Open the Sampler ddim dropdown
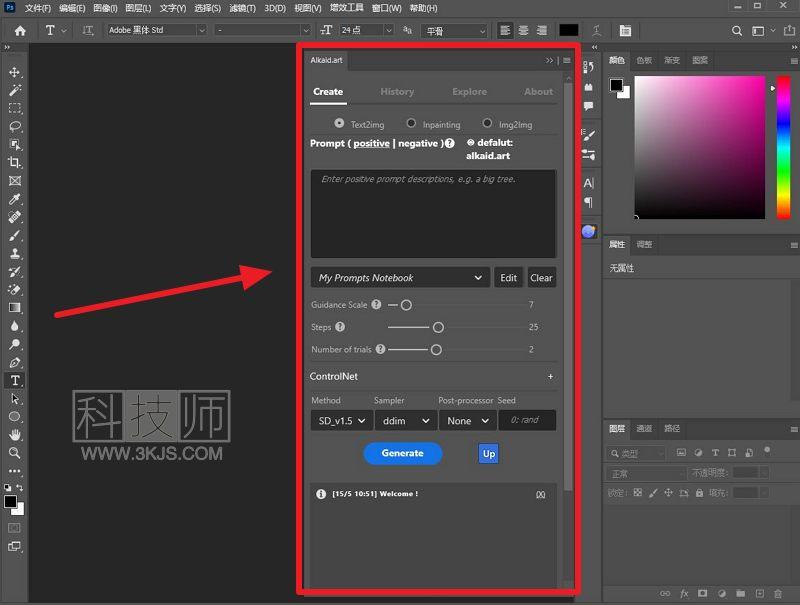Viewport: 800px width, 605px height. 406,421
